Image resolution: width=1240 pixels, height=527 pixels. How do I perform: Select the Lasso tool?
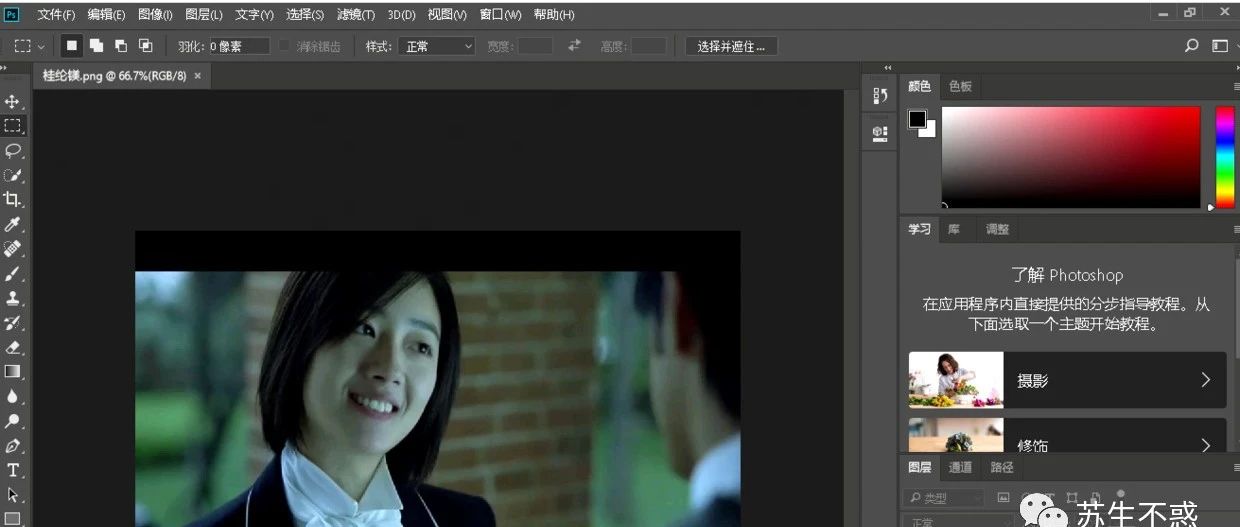(13, 150)
